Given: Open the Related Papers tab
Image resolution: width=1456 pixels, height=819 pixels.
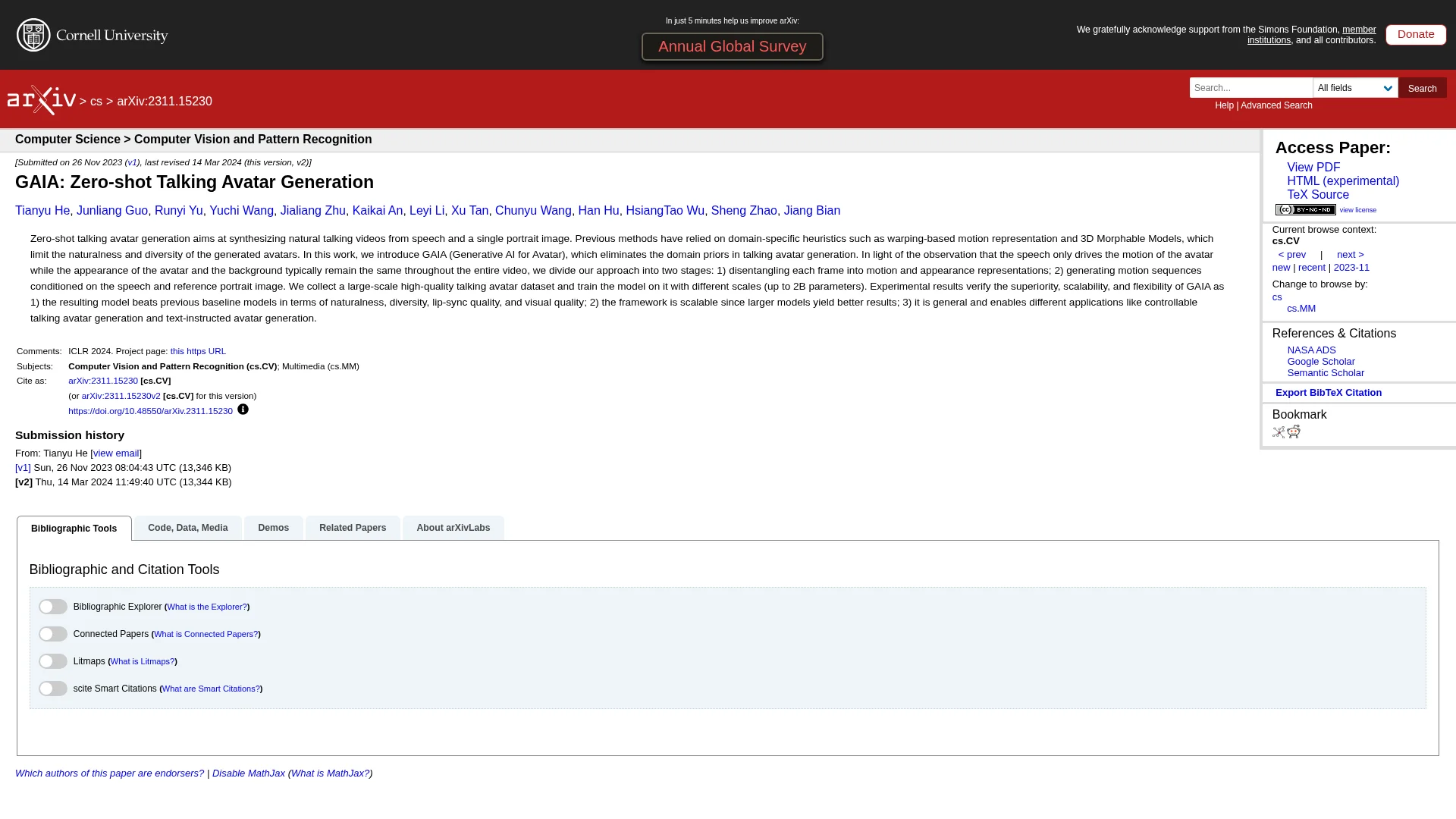Looking at the screenshot, I should [x=353, y=528].
